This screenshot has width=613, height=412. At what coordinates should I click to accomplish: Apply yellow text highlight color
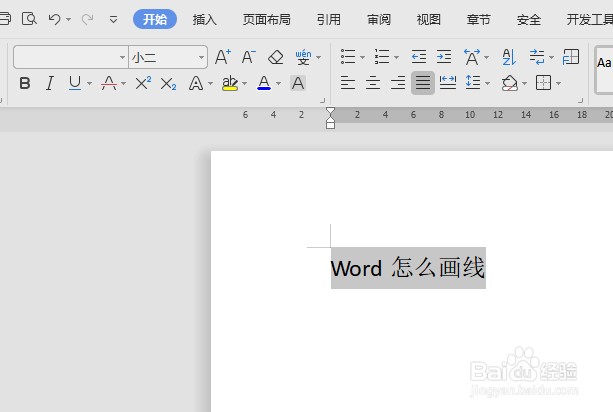[x=230, y=83]
